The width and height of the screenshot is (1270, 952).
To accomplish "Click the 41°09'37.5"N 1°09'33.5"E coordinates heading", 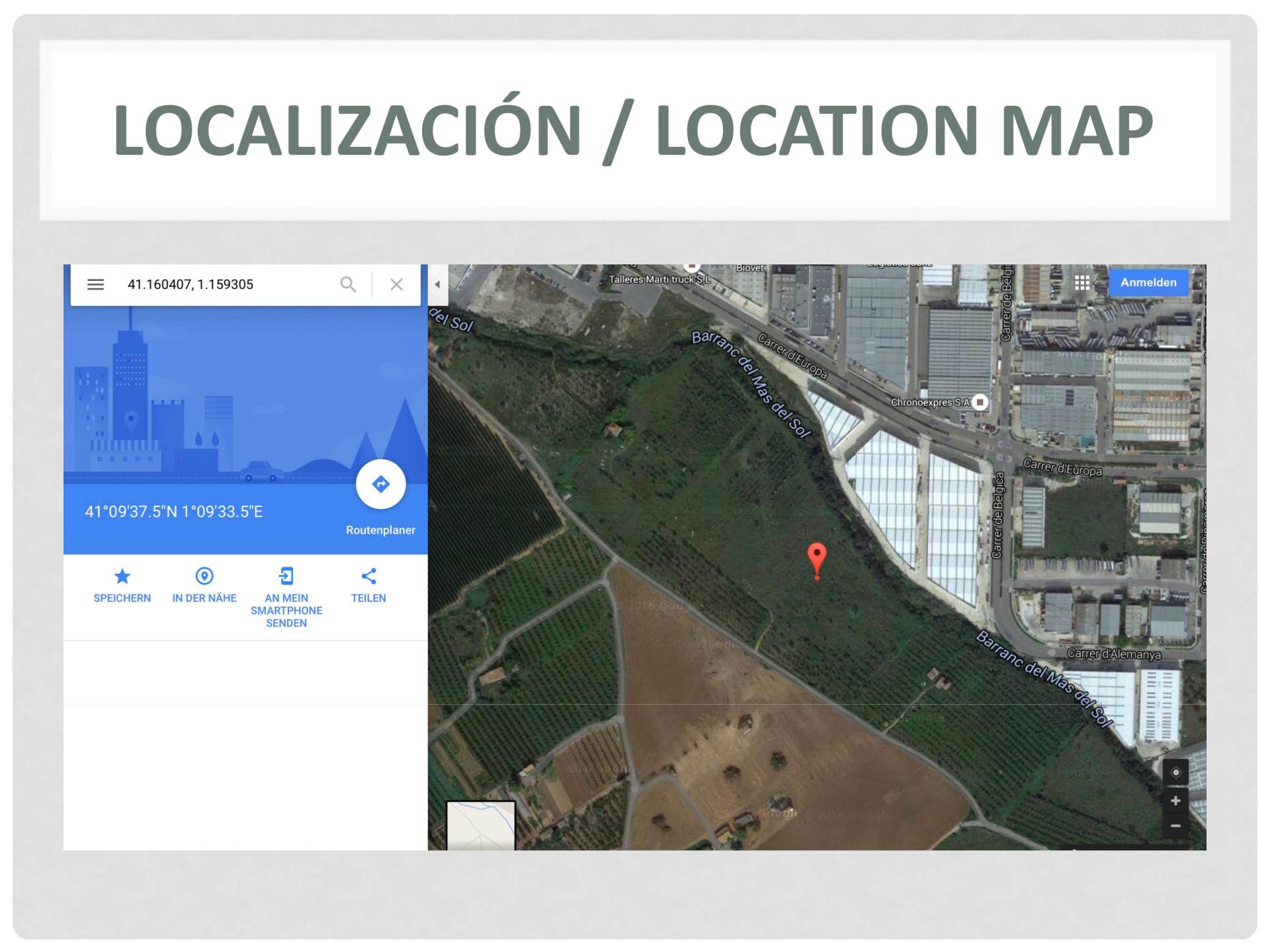I will [174, 512].
